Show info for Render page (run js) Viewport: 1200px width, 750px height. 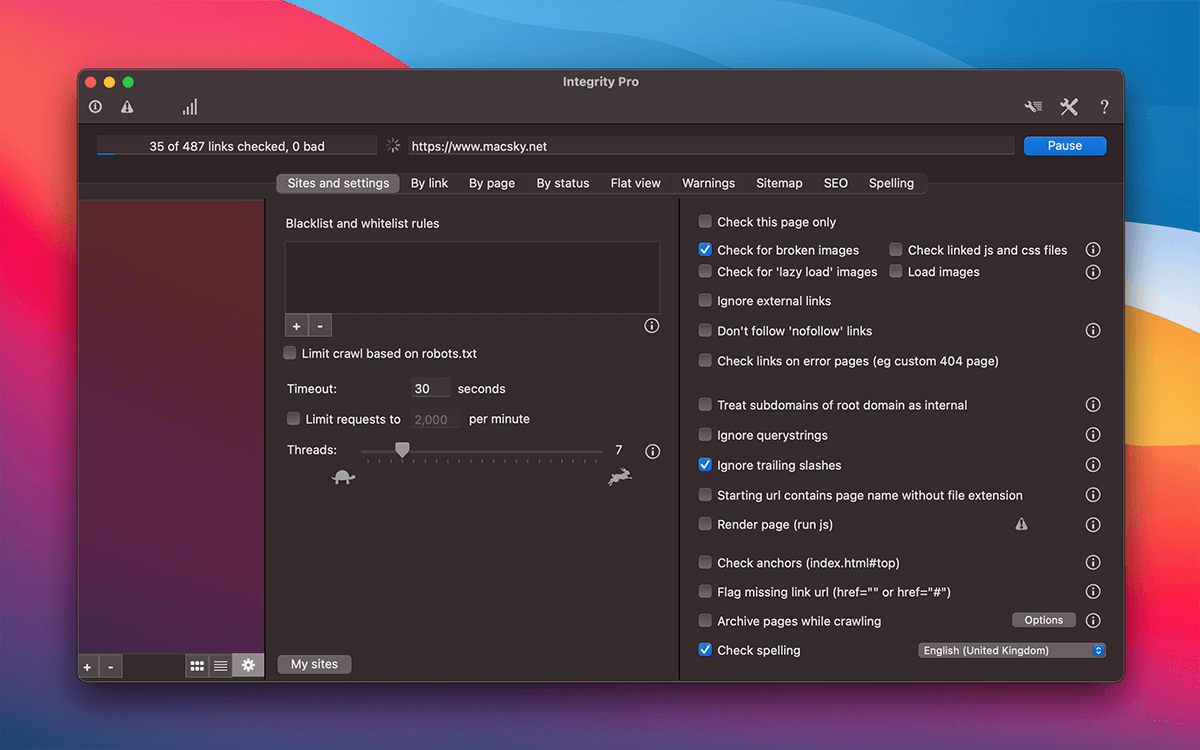[1093, 525]
